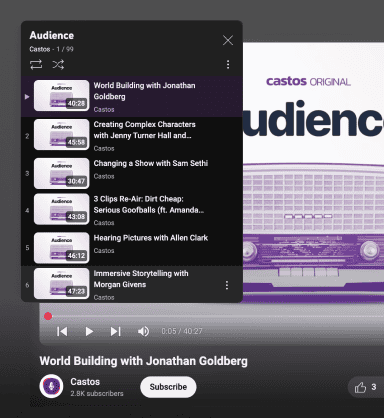
Task: Play 3 Clips Re-Air: Dirt Cheap episode
Action: point(132,210)
